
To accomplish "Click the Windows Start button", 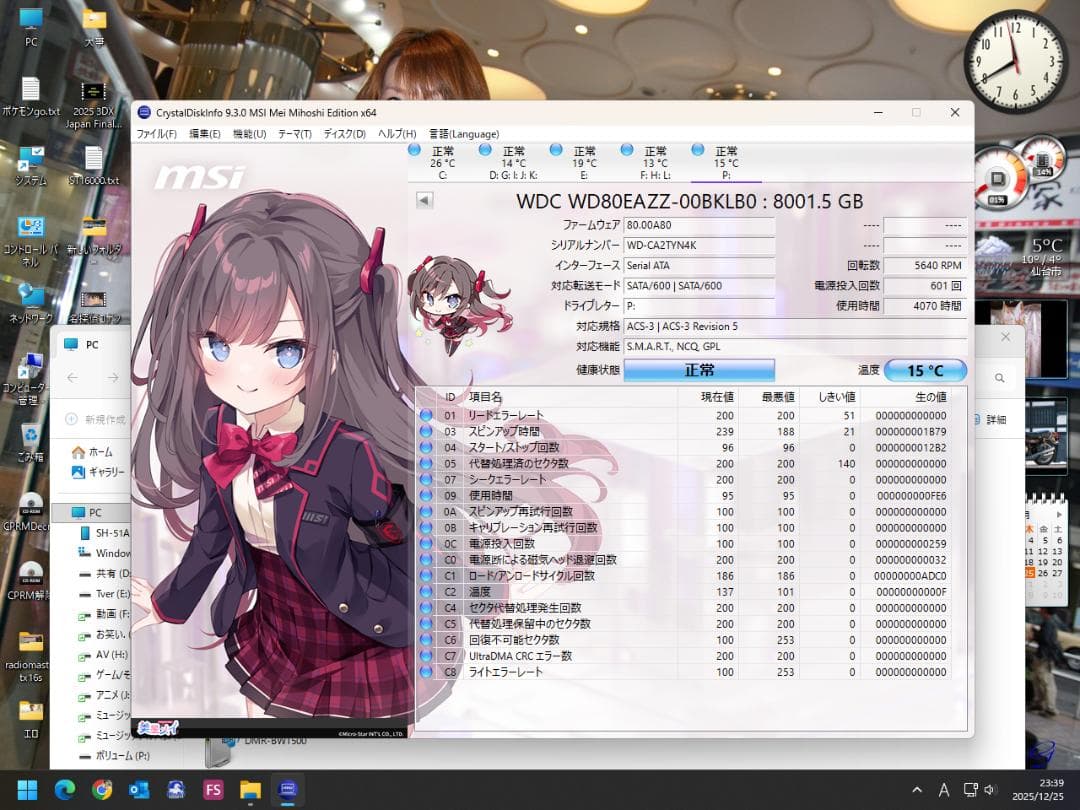I will point(27,790).
